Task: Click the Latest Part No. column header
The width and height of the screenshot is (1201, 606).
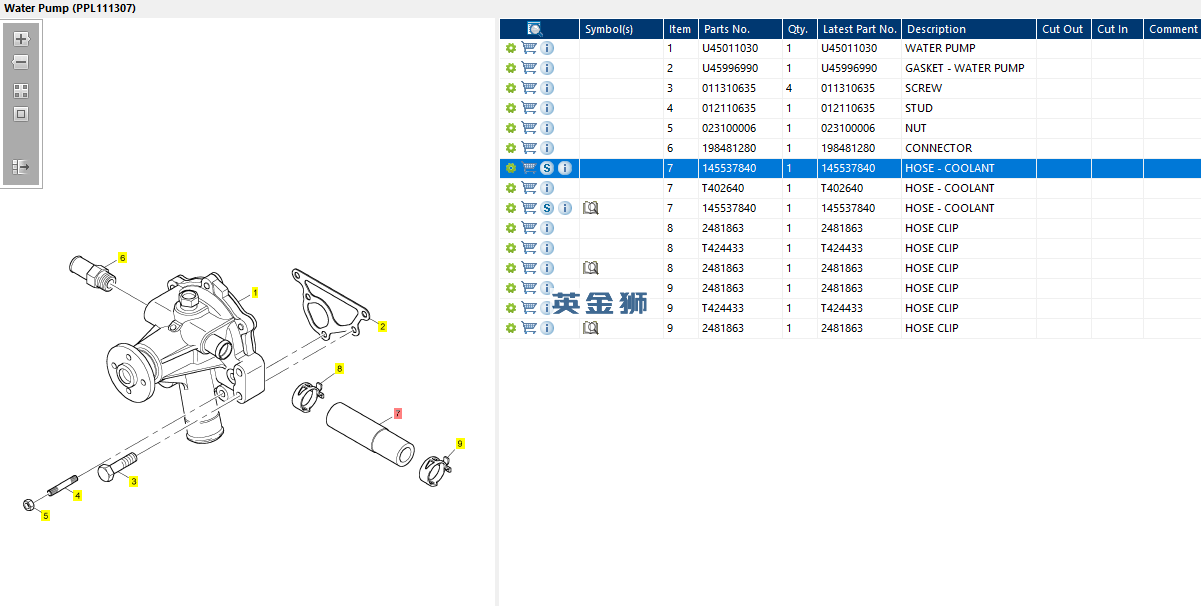Action: click(859, 29)
